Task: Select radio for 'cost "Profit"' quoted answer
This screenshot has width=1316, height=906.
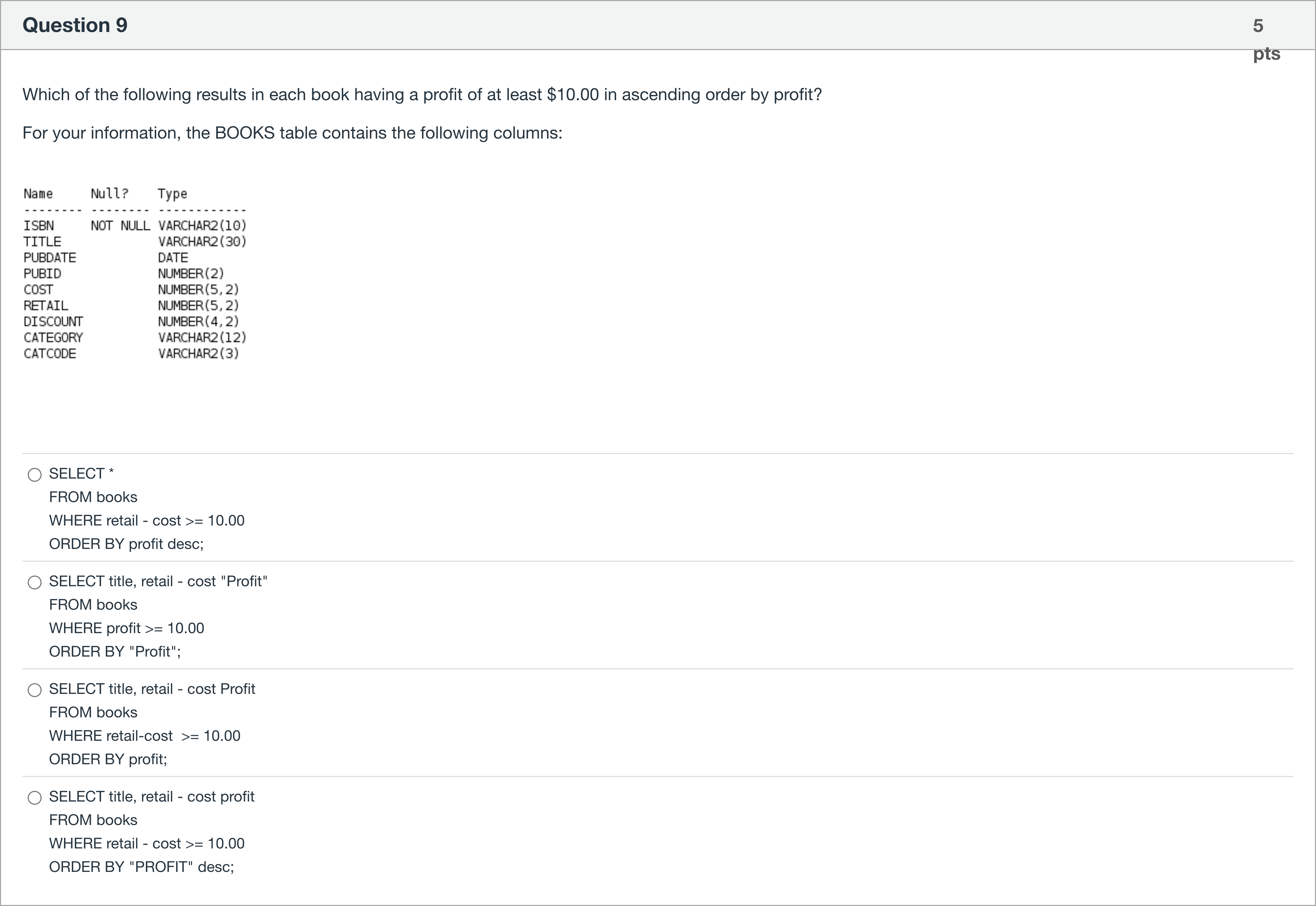Action: 35,583
